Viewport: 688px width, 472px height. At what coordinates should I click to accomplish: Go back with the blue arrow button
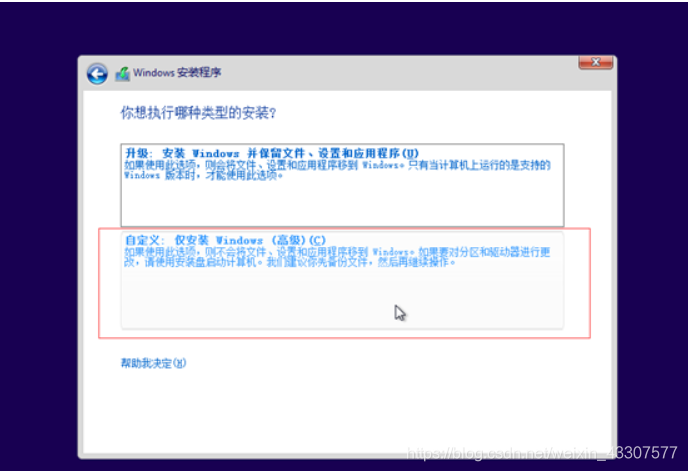point(97,73)
